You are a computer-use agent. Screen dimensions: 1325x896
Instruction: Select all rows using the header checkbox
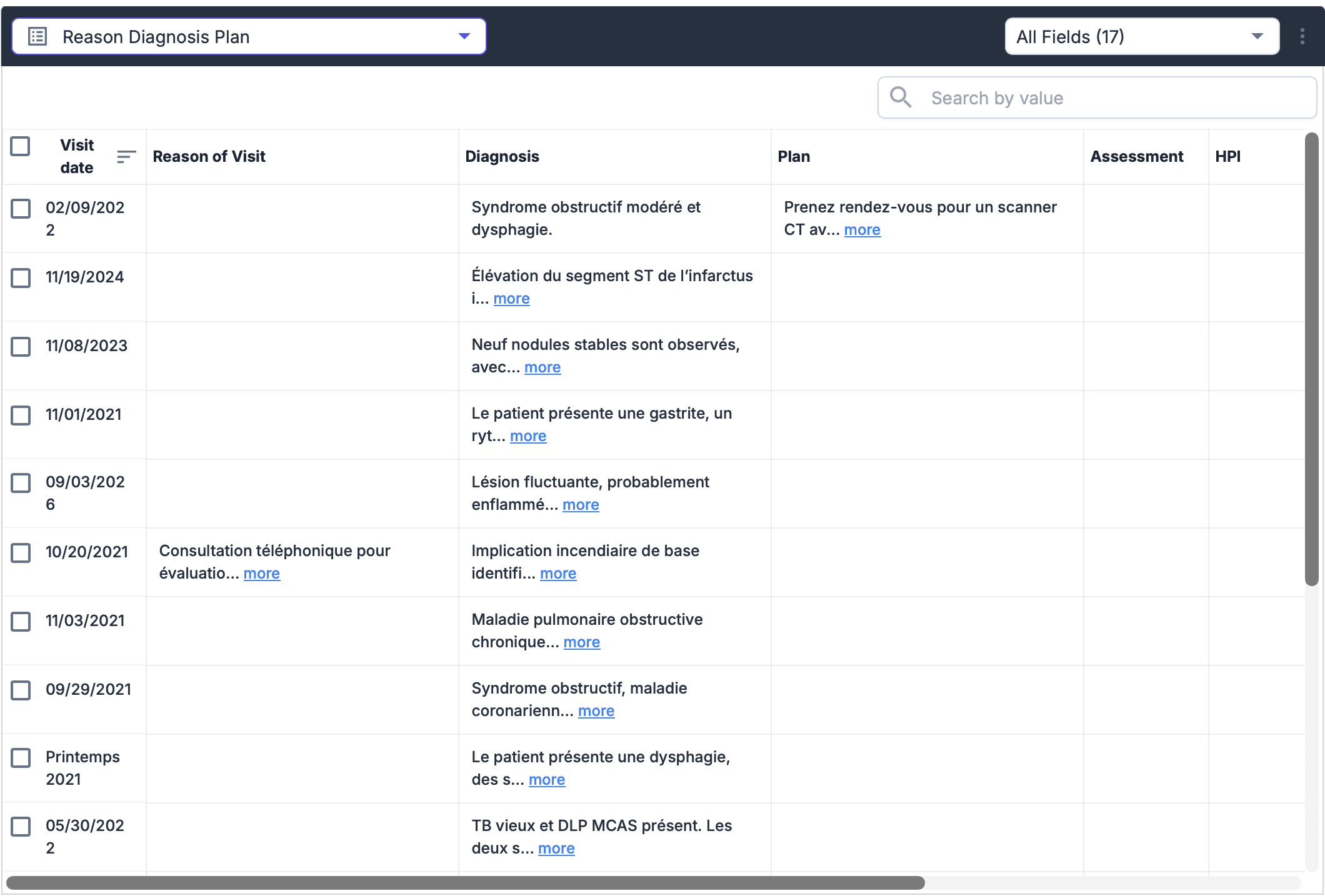point(21,146)
